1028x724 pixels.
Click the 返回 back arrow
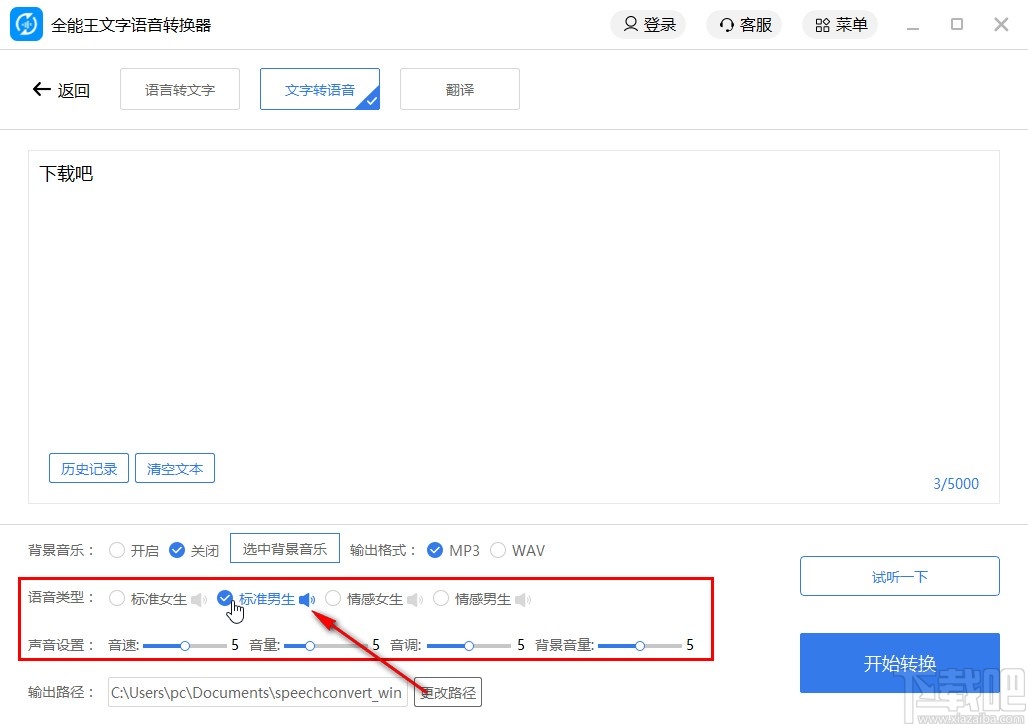coord(41,89)
